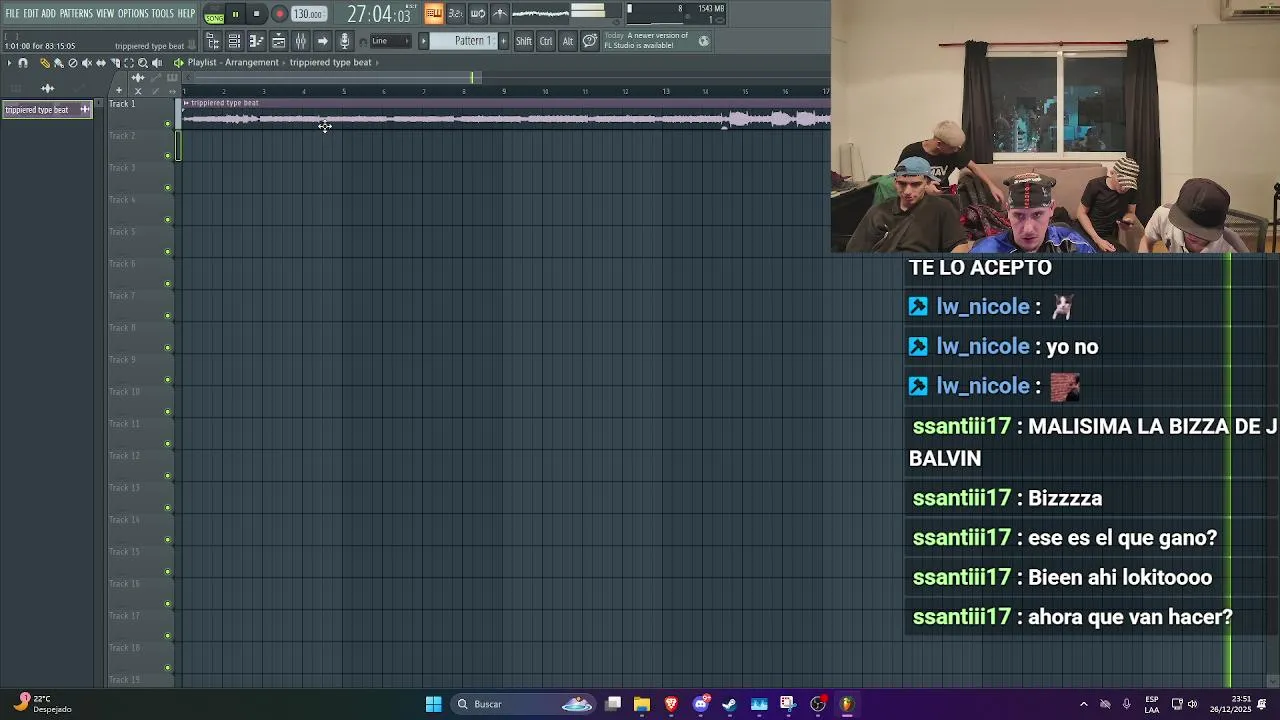This screenshot has height=720, width=1280.
Task: Mute Track 1 with its green dot
Action: 168,124
